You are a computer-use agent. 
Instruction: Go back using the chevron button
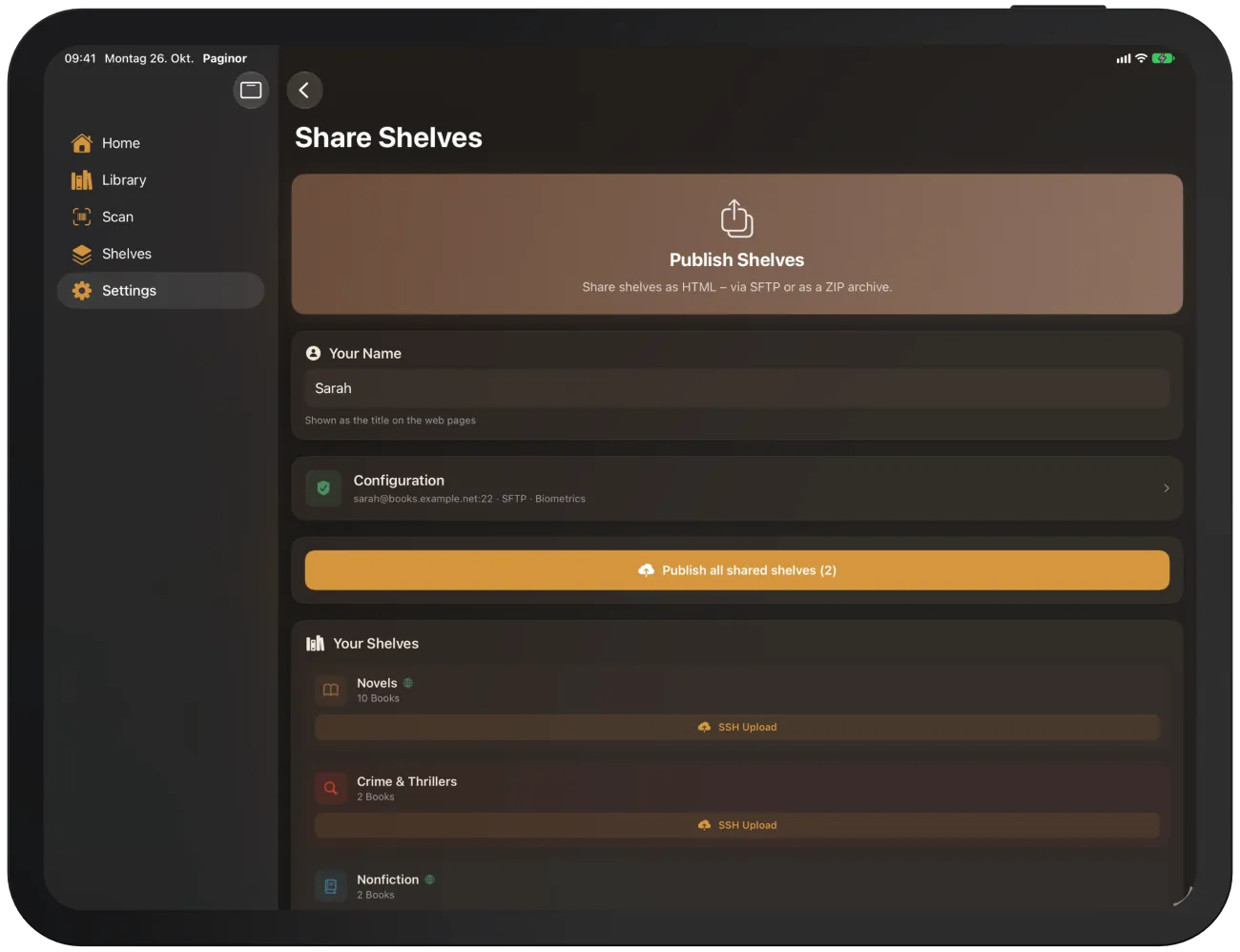point(304,91)
